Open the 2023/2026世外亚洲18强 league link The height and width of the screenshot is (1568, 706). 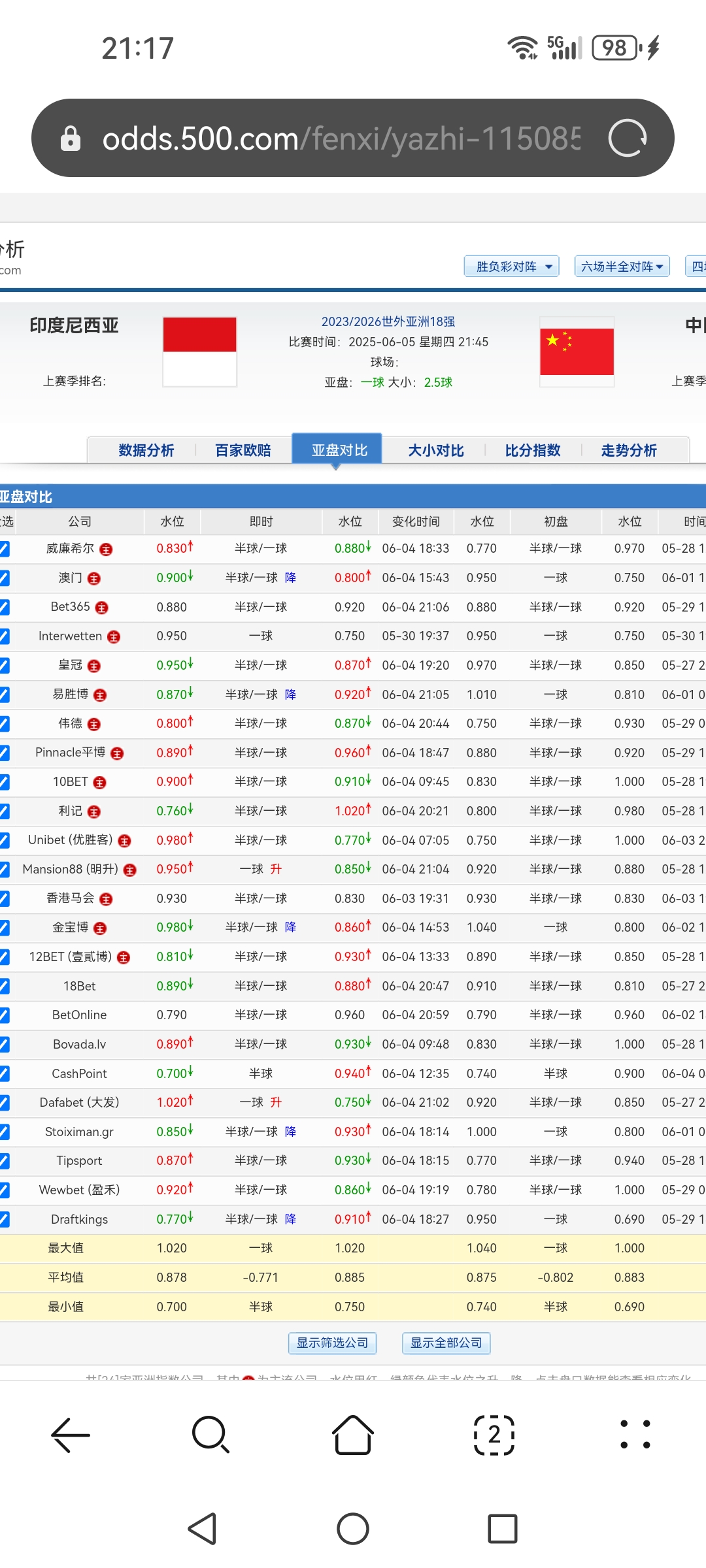(388, 321)
